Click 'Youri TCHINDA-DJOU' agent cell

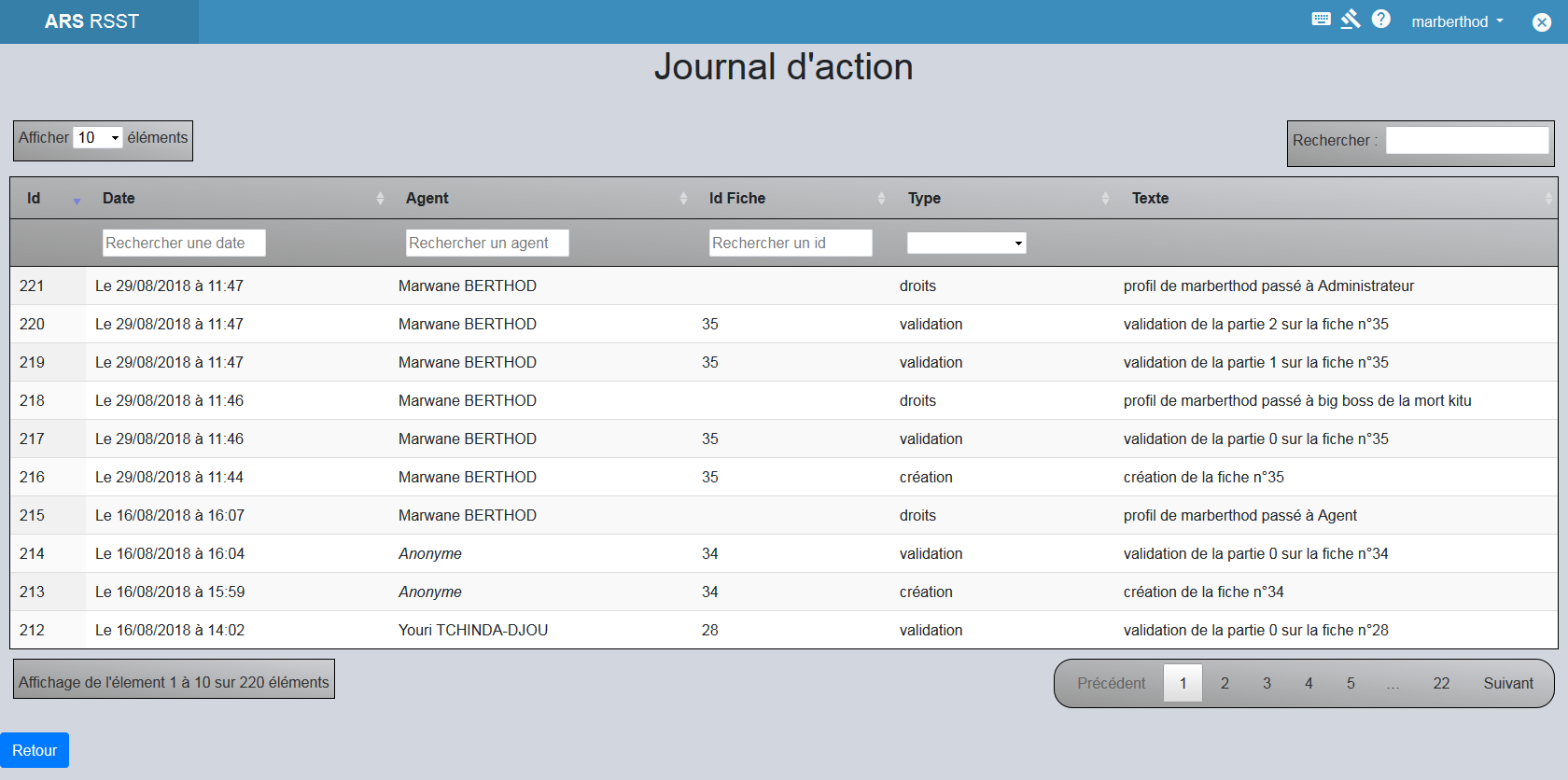pyautogui.click(x=473, y=630)
